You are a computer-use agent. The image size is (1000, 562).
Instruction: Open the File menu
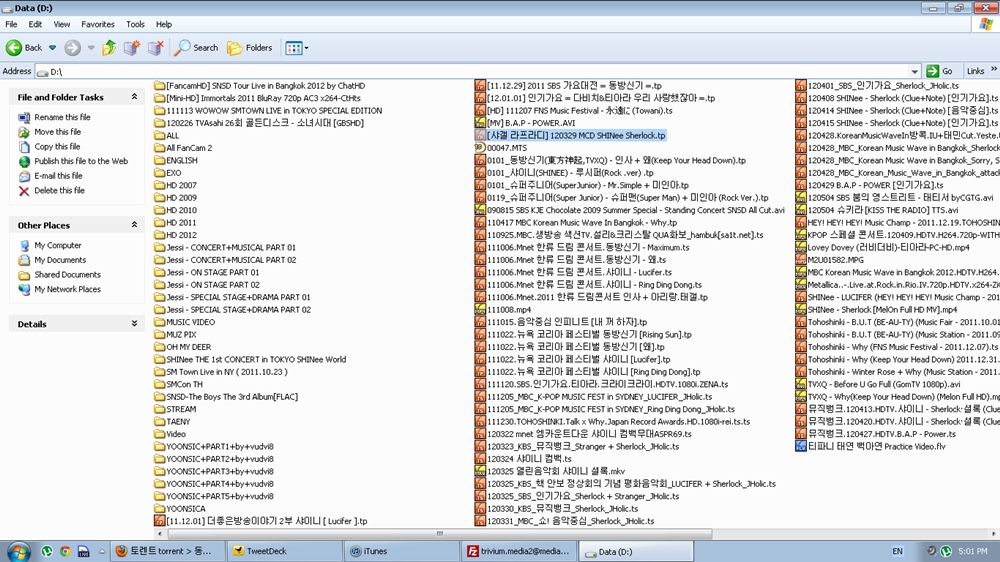pyautogui.click(x=11, y=24)
